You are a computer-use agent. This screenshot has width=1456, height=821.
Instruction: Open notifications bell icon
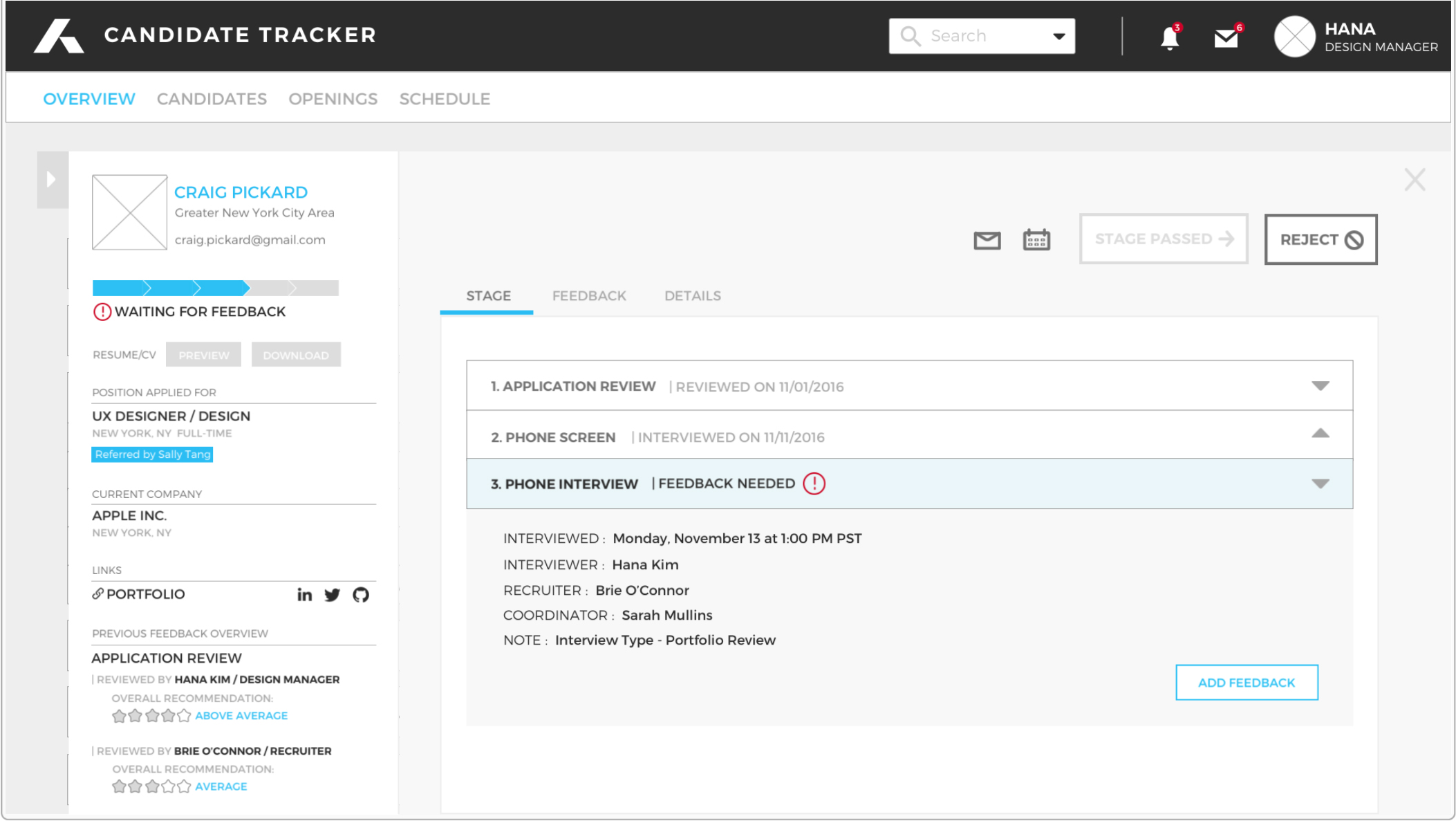point(1170,37)
